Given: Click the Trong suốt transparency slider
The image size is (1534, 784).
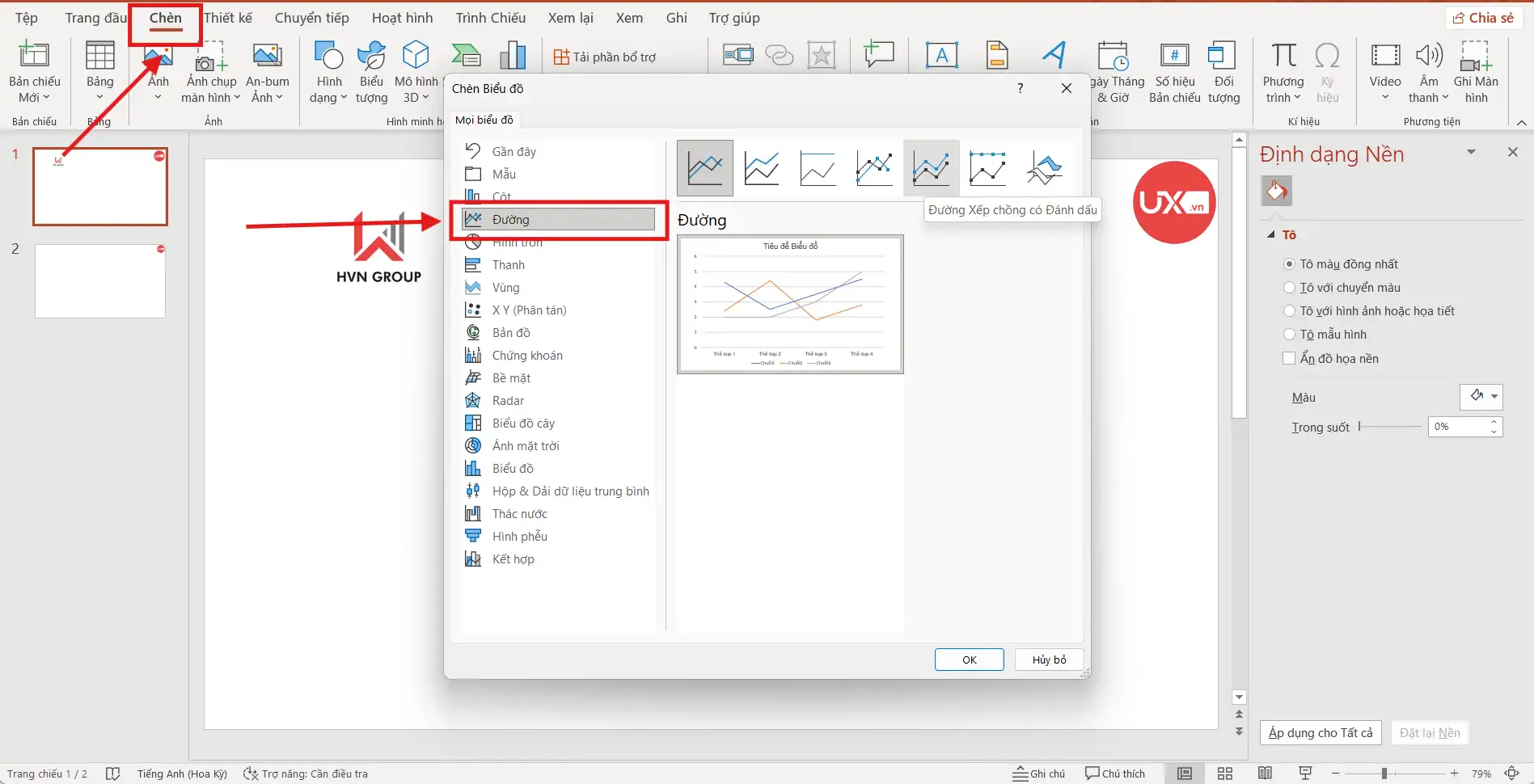Looking at the screenshot, I should 1390,427.
